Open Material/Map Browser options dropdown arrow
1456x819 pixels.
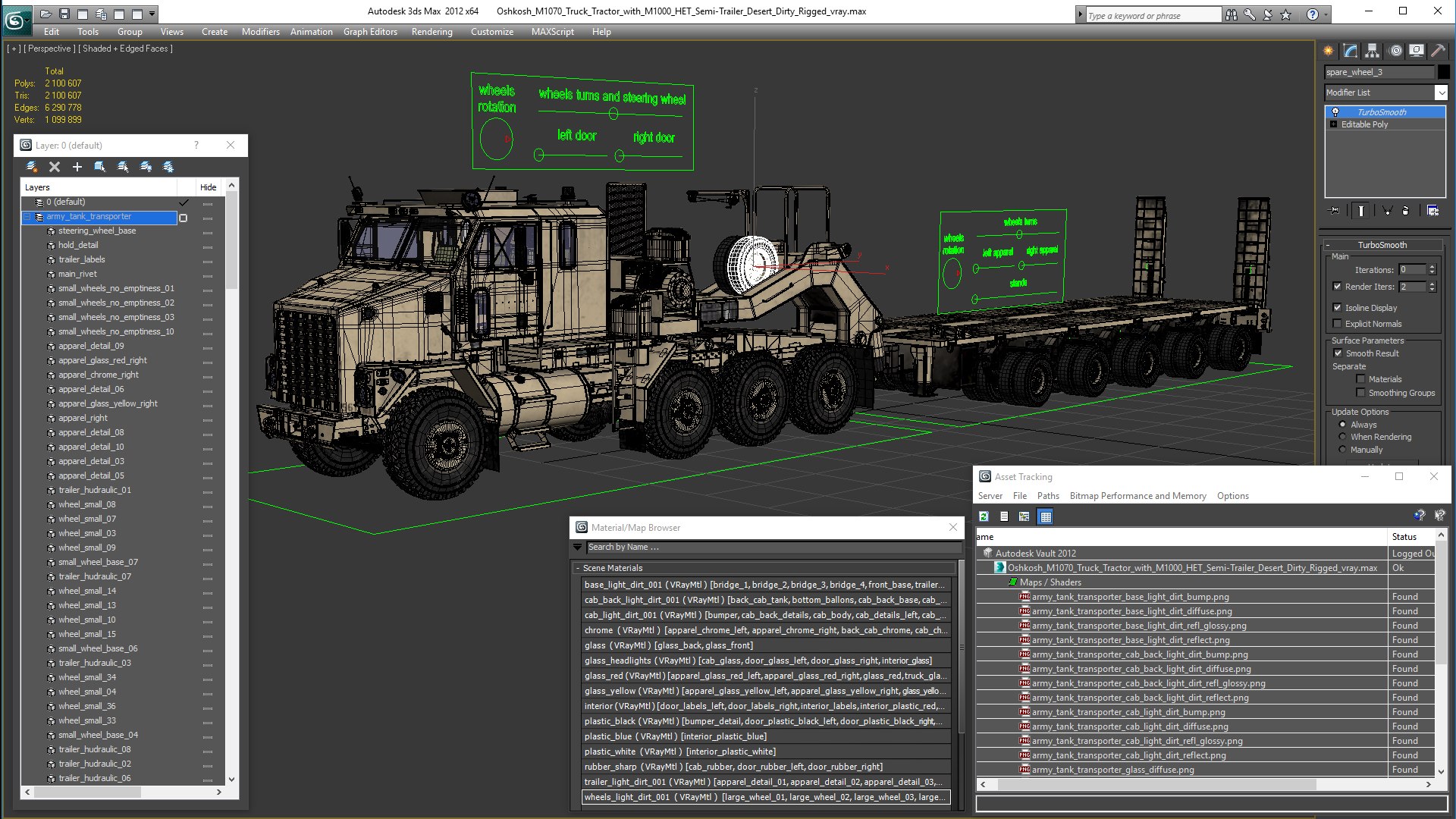click(578, 547)
